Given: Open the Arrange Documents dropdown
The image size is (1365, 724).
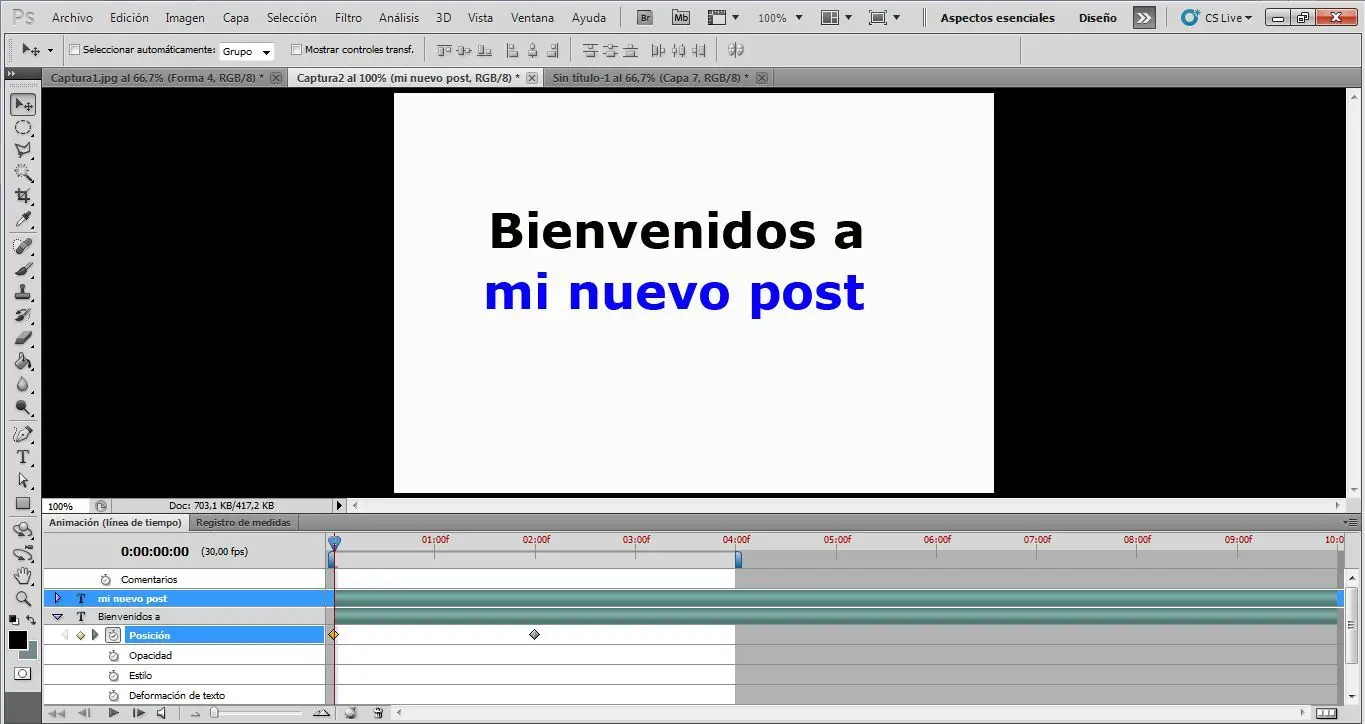Looking at the screenshot, I should (836, 18).
